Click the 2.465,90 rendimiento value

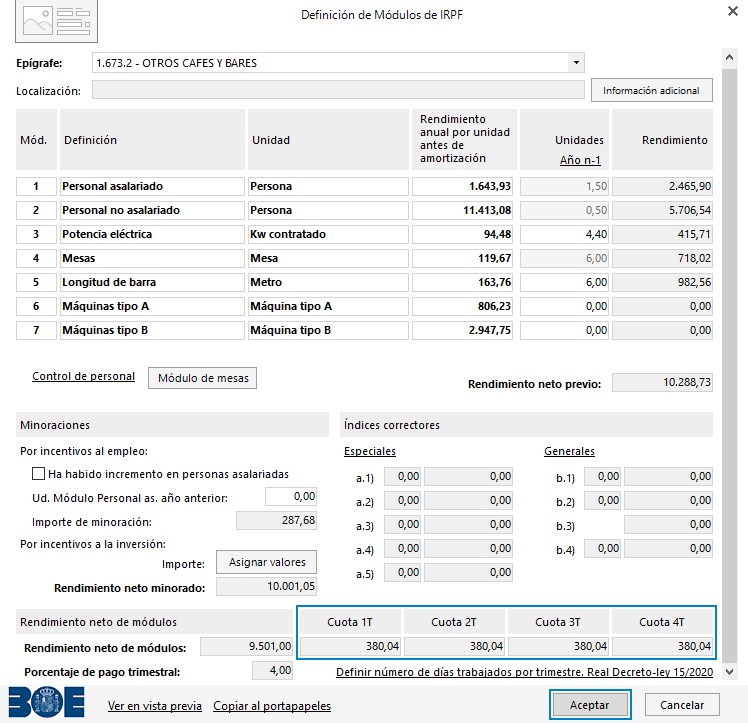pos(663,186)
